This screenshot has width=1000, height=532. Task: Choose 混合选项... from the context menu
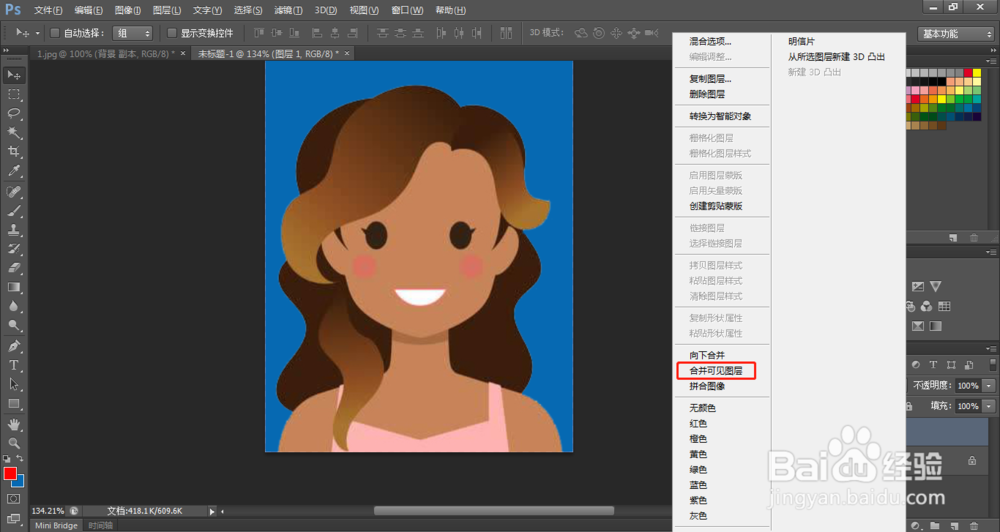(x=710, y=41)
